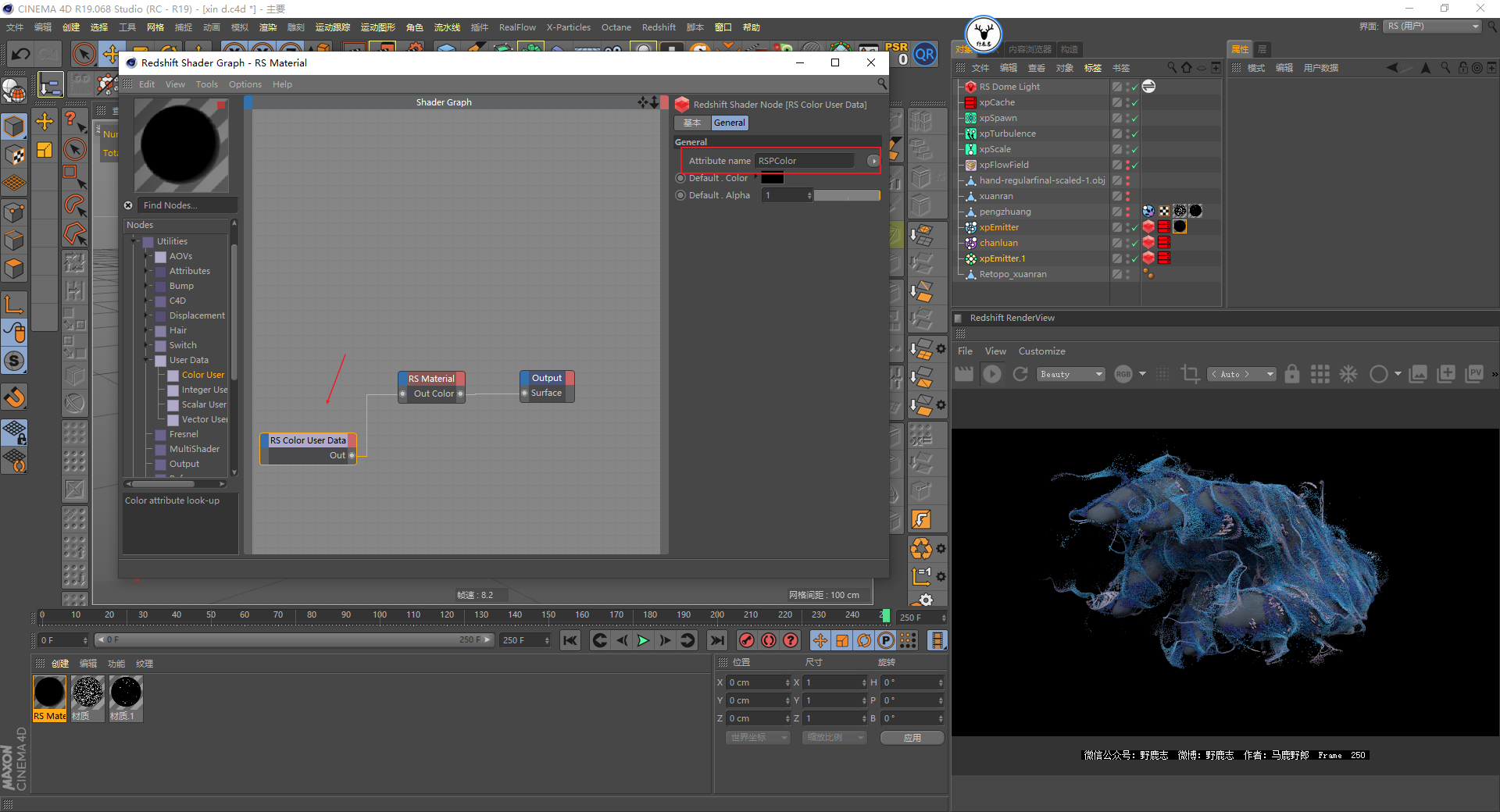Open the Customize menu in RenderView
1500x812 pixels.
coord(1041,351)
